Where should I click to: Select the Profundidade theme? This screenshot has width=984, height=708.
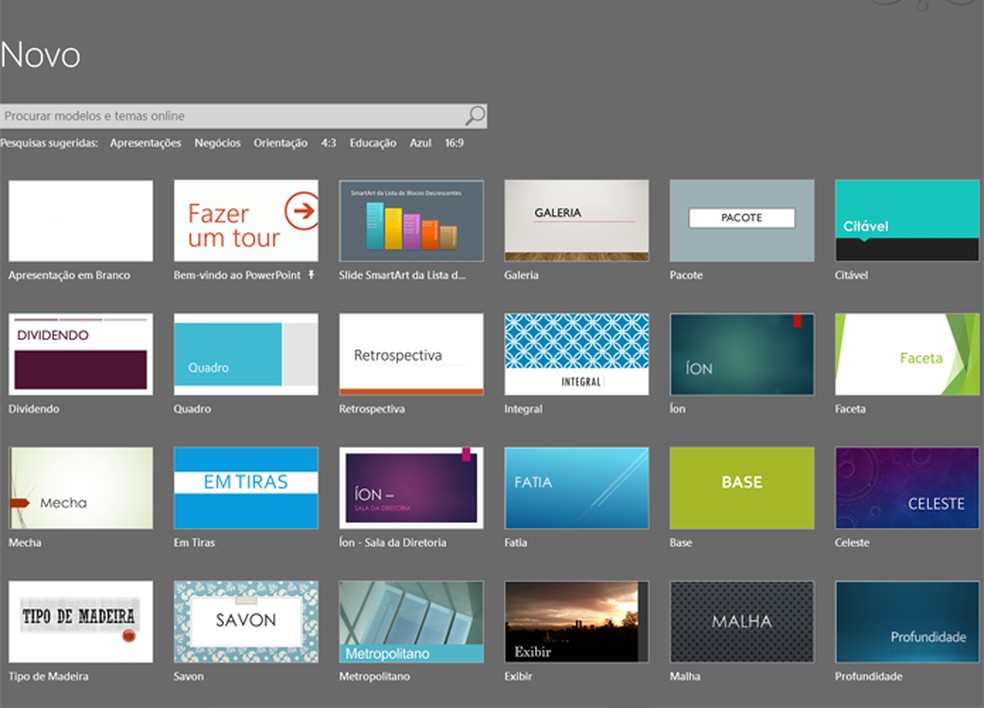905,622
